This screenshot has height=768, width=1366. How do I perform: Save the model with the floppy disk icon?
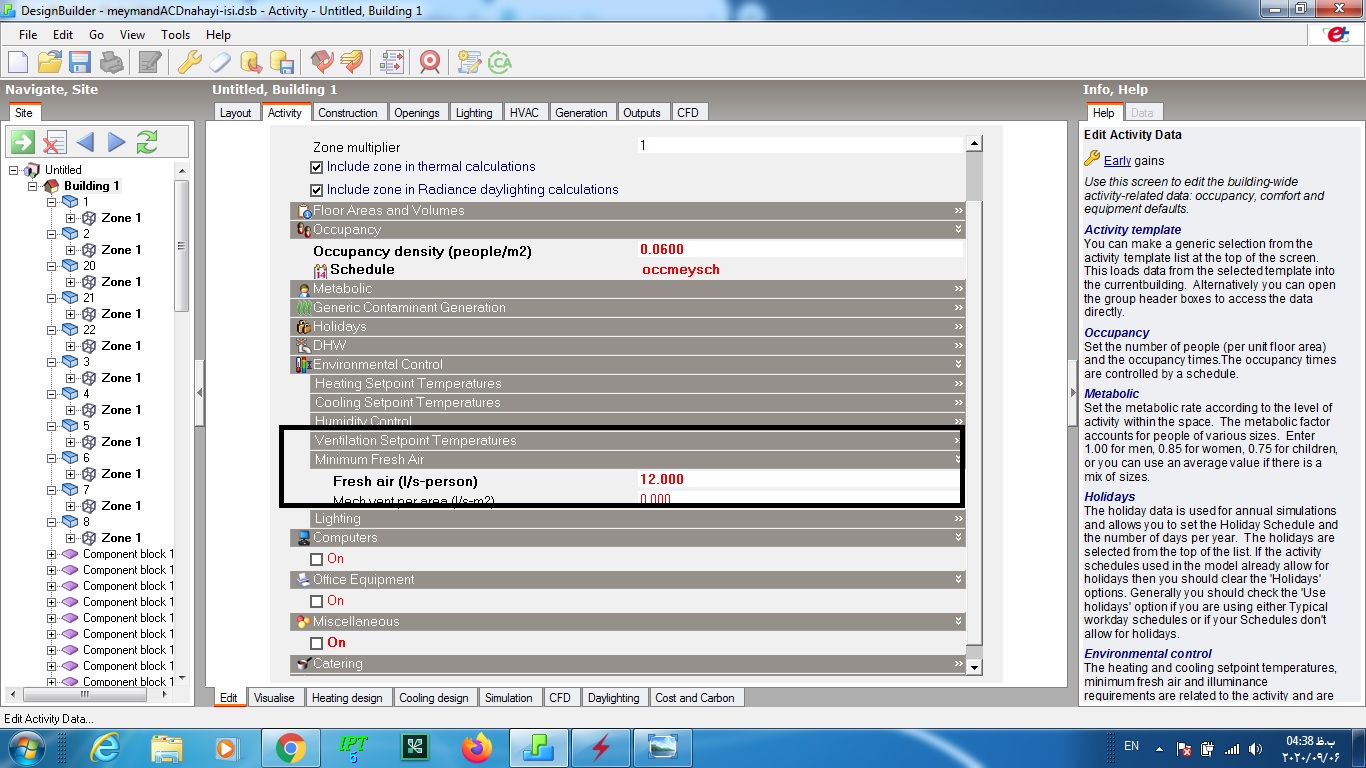(x=80, y=62)
